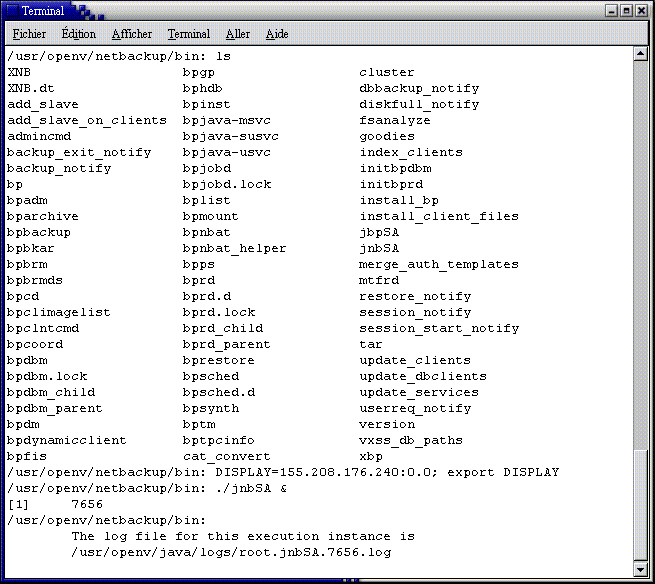Screen dimensions: 655x584
Task: Open the Édition menu
Action: [79, 34]
